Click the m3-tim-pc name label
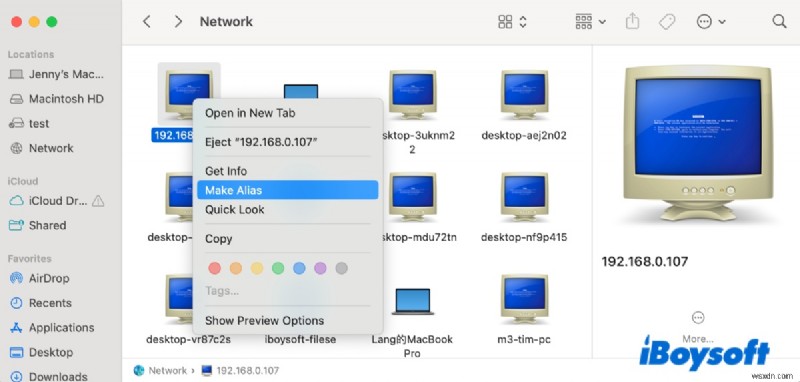This screenshot has width=800, height=382. click(x=524, y=339)
